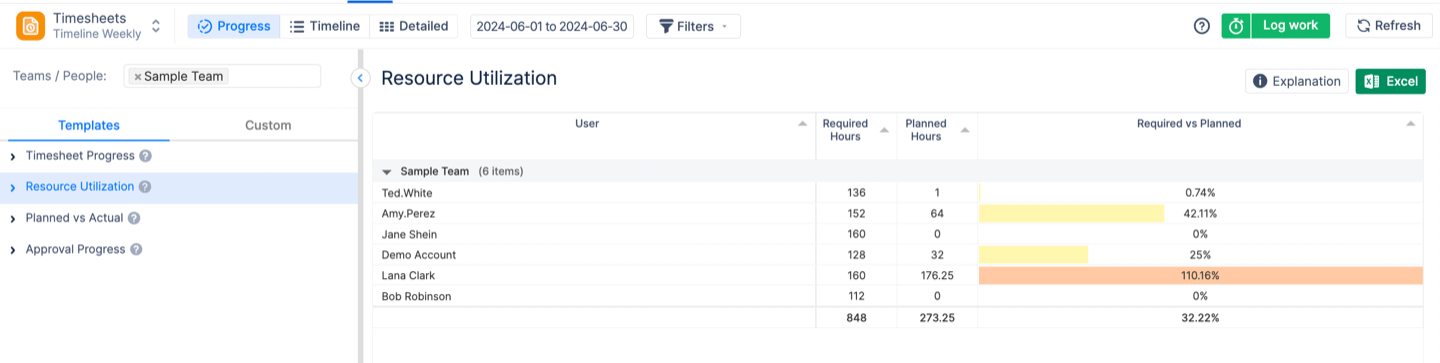Image resolution: width=1440 pixels, height=363 pixels.
Task: Click help icon next to Timesheet Progress
Action: point(146,156)
